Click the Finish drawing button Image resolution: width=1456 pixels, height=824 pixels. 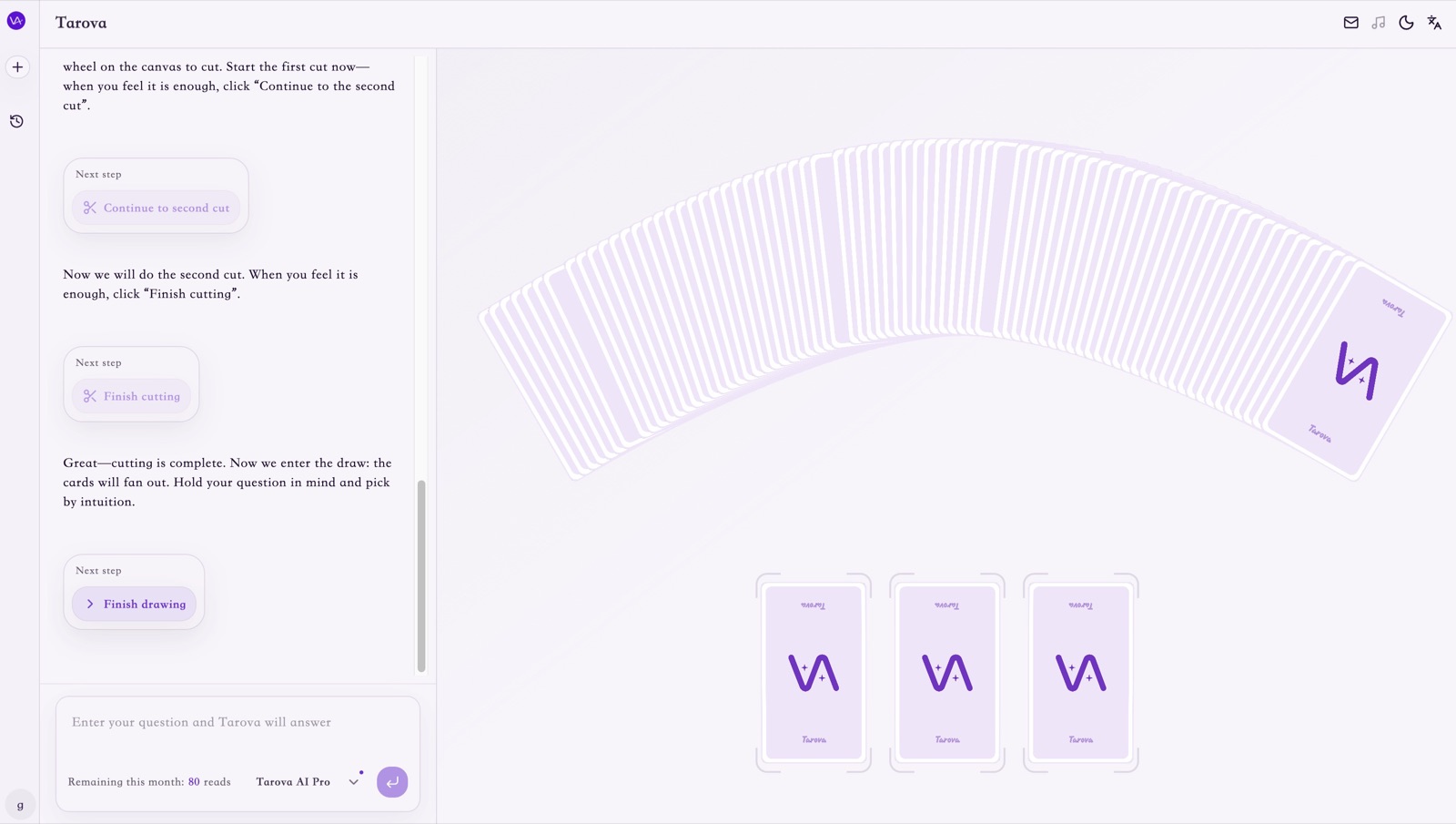(135, 604)
